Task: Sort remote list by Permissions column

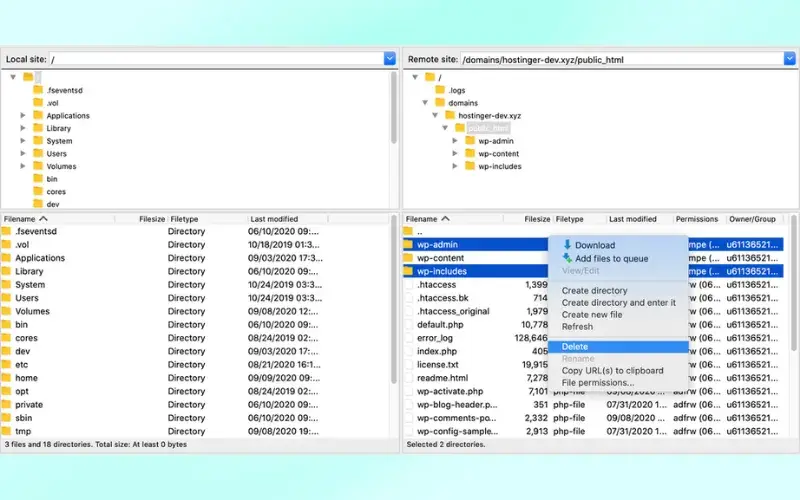Action: click(x=697, y=219)
